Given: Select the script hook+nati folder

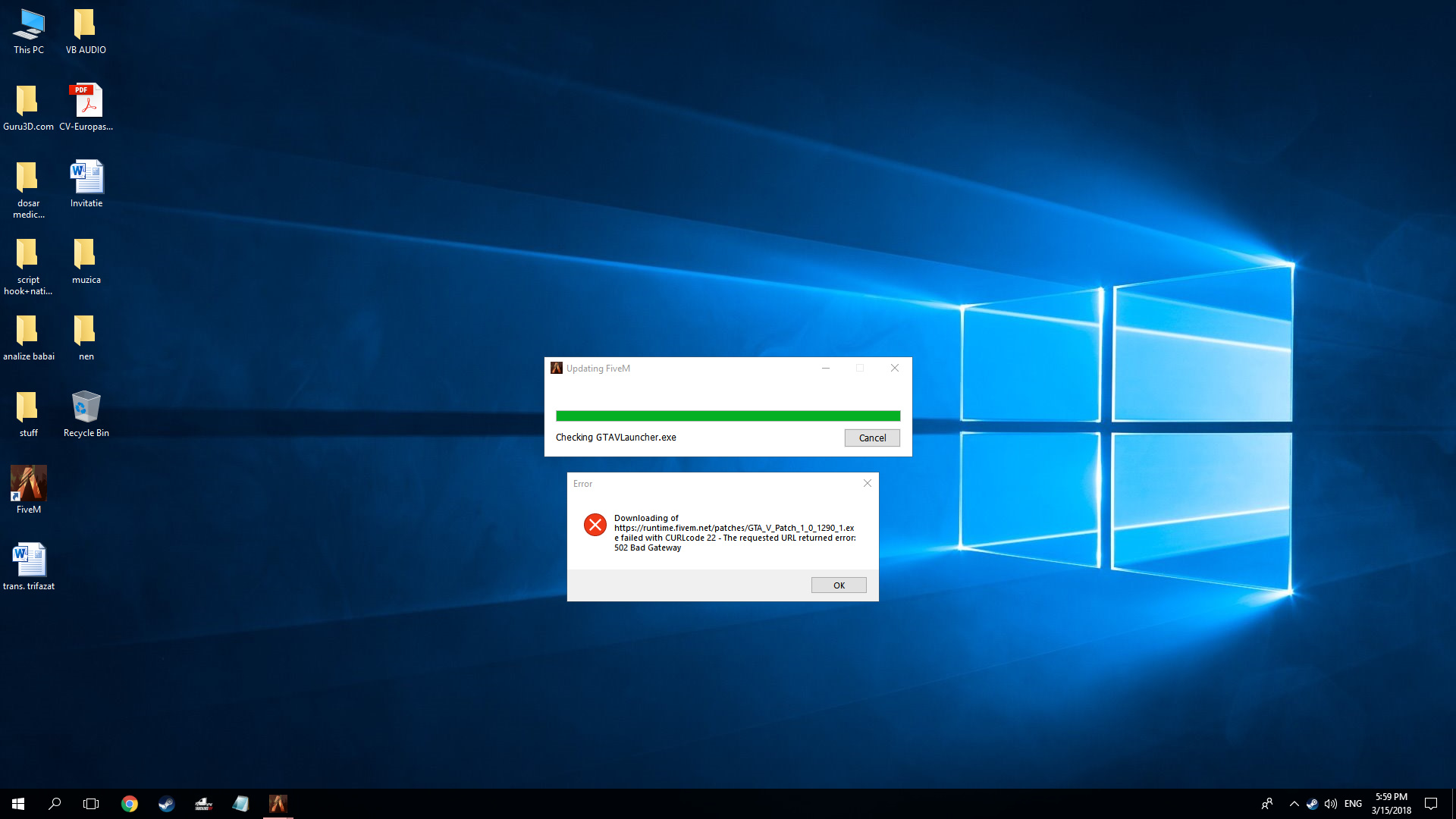Looking at the screenshot, I should 29,267.
